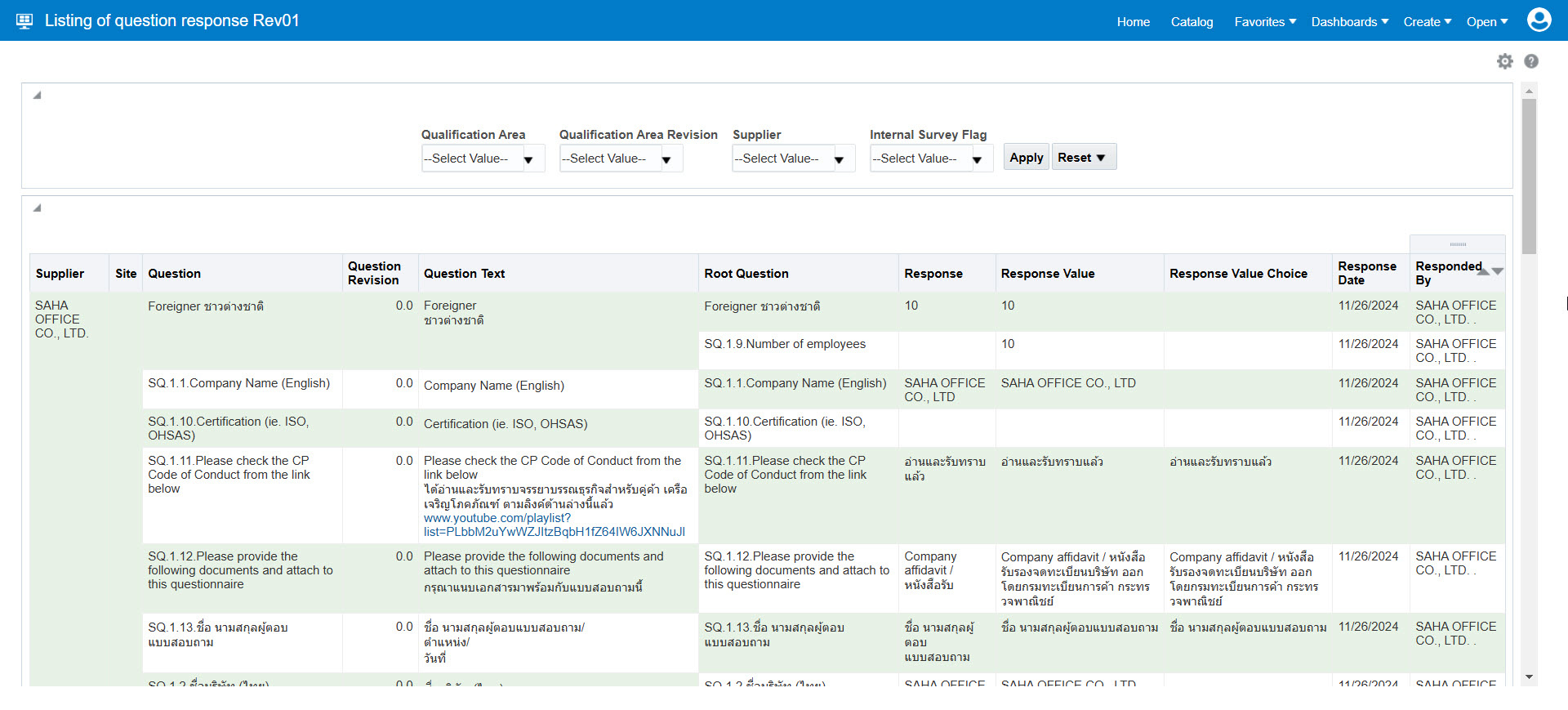This screenshot has height=710, width=1568.
Task: Click the scrollbar down arrow
Action: tap(1529, 677)
